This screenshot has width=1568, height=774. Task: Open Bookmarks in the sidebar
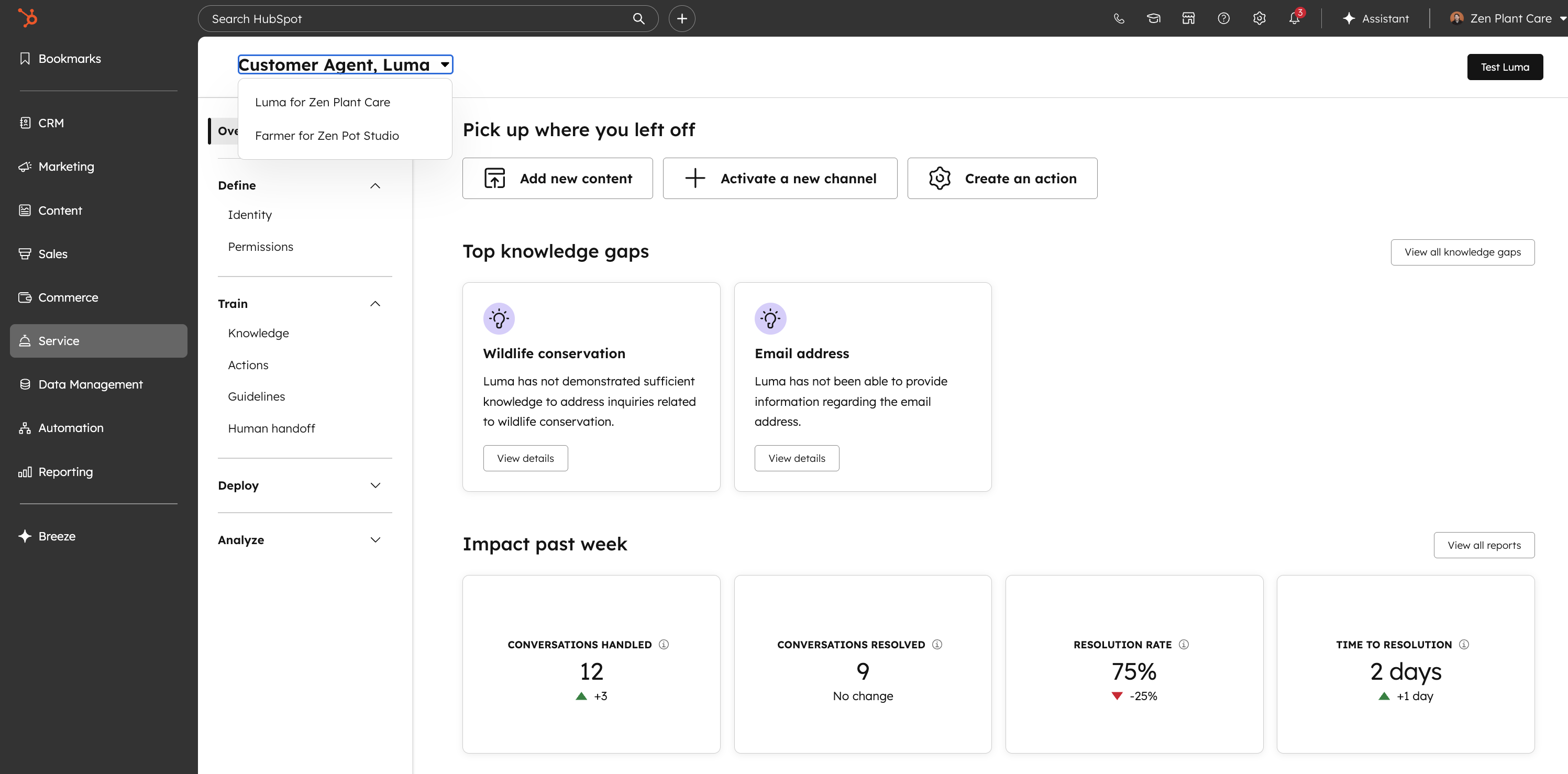click(98, 59)
